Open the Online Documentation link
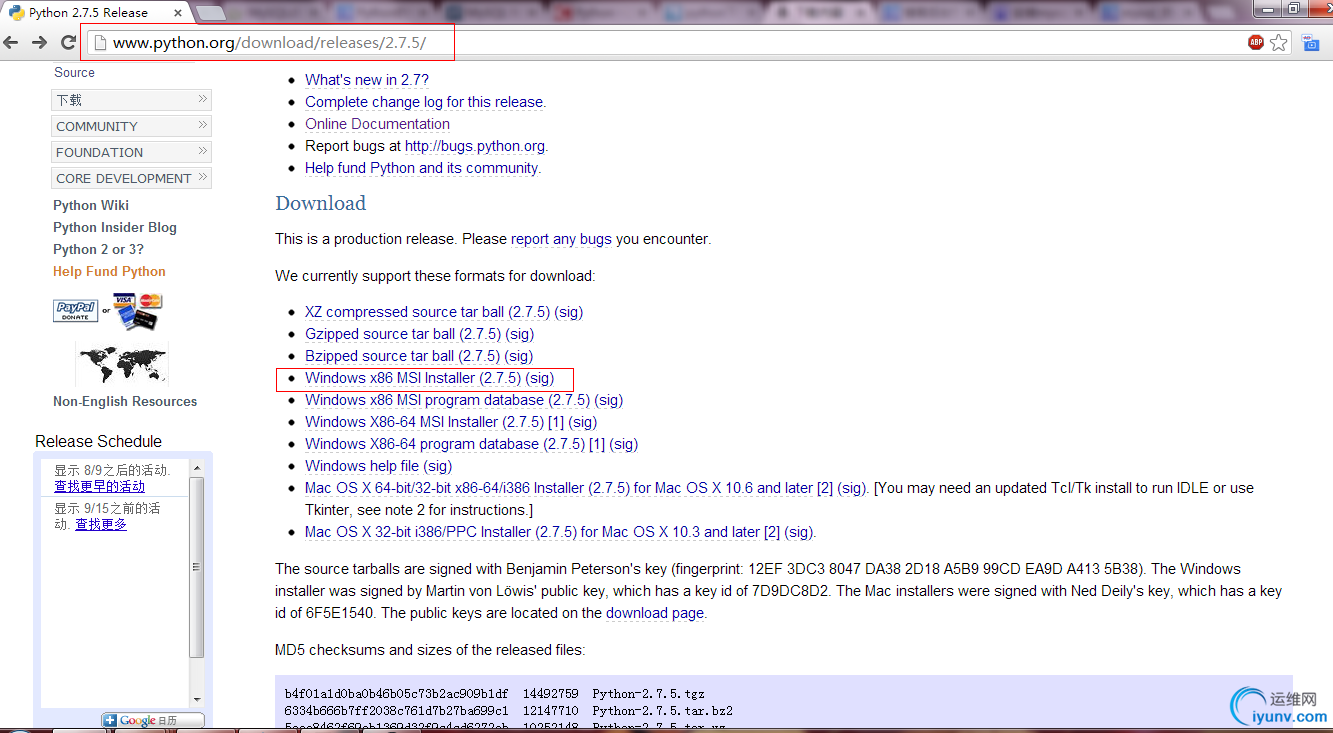This screenshot has width=1333, height=733. (377, 124)
